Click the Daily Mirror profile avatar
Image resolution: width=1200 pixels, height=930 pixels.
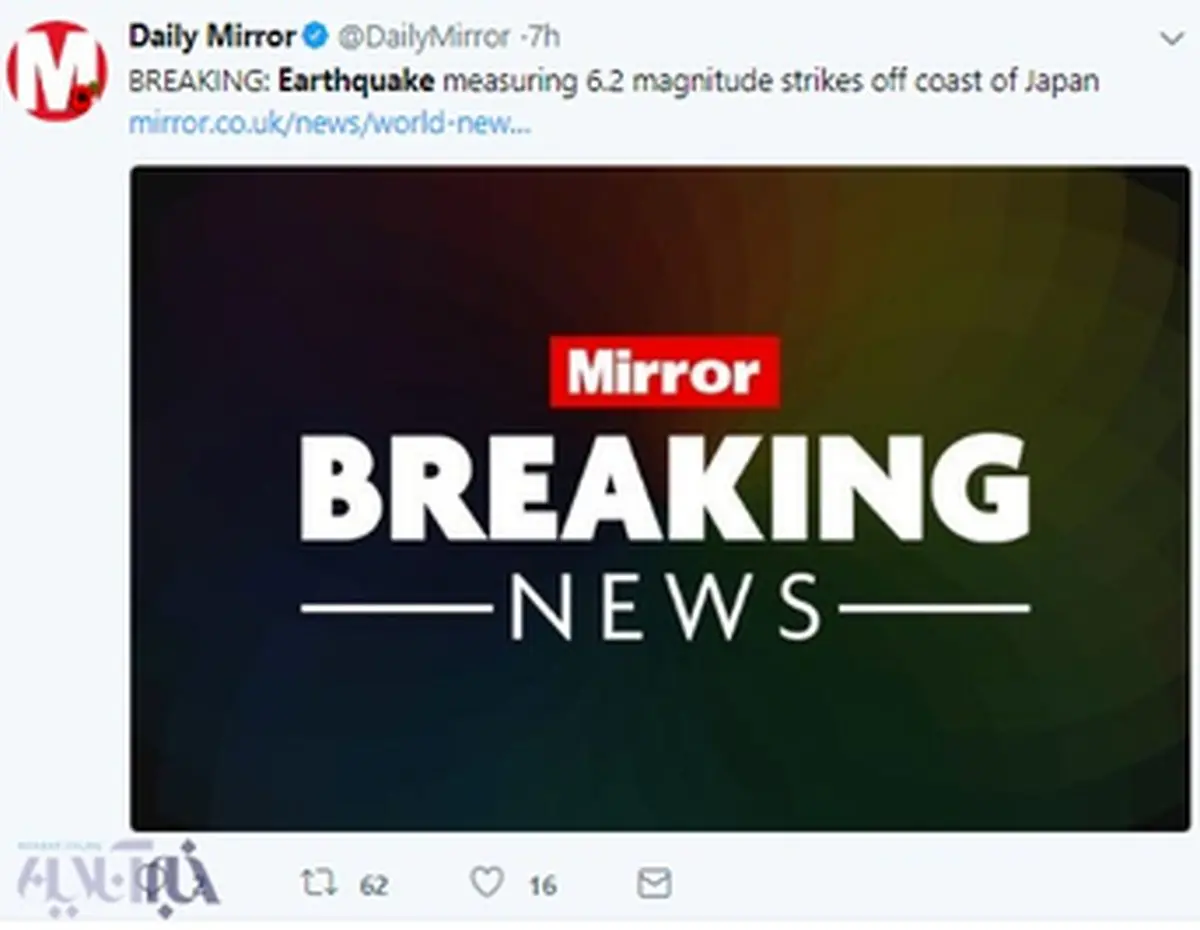pos(57,70)
